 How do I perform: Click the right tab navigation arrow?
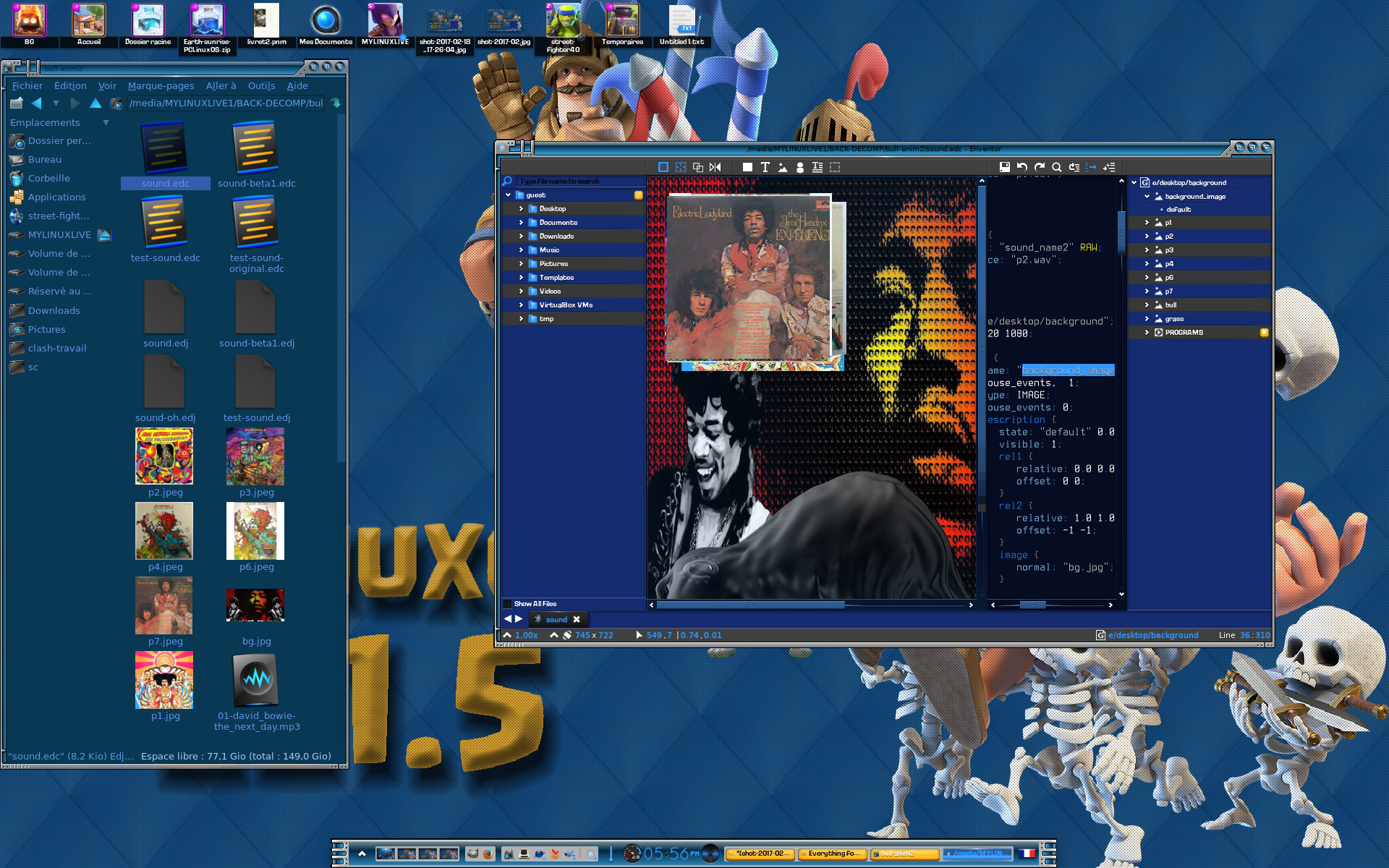[519, 619]
